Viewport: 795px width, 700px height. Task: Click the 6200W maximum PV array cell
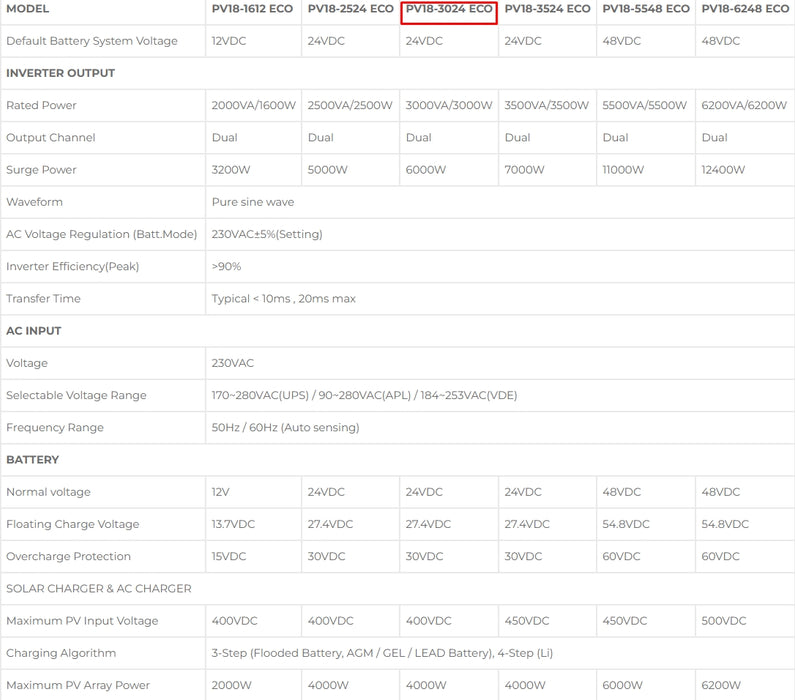click(721, 685)
